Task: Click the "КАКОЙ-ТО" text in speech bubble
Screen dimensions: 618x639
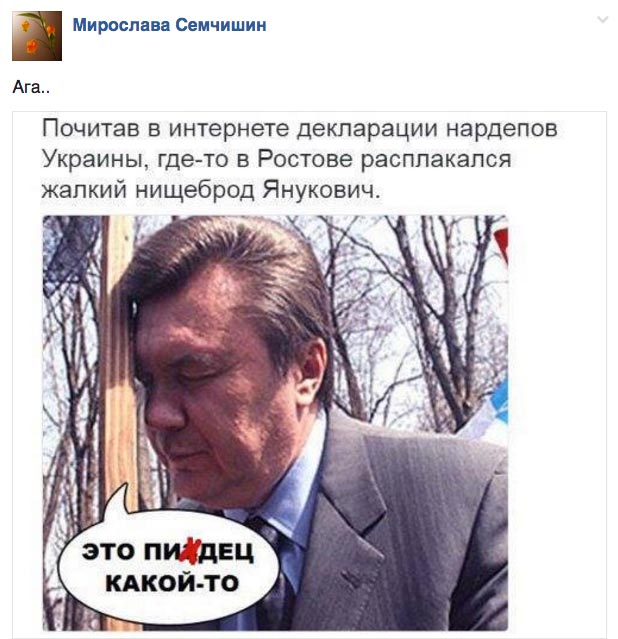Action: click(x=172, y=583)
